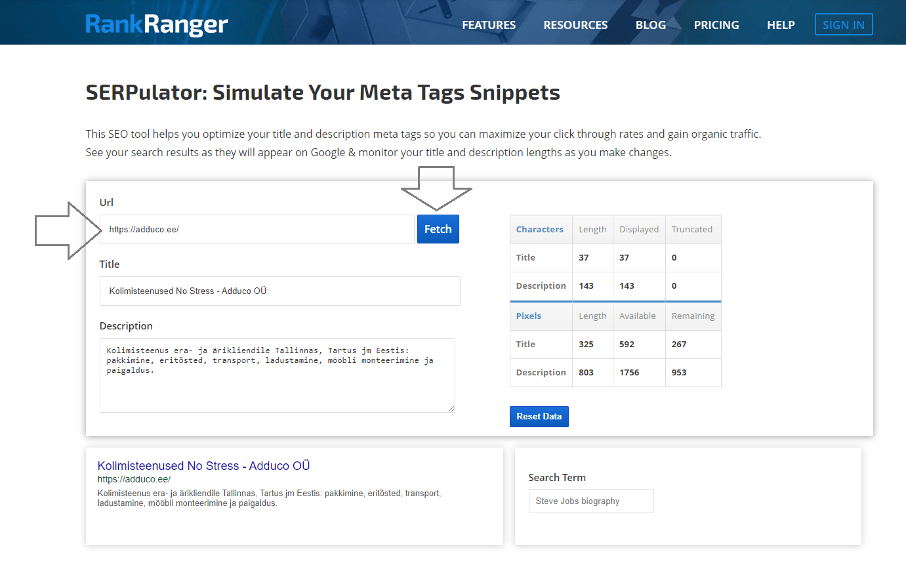This screenshot has width=906, height=570.
Task: Select the Title pixels remaining value 267
Action: 679,344
